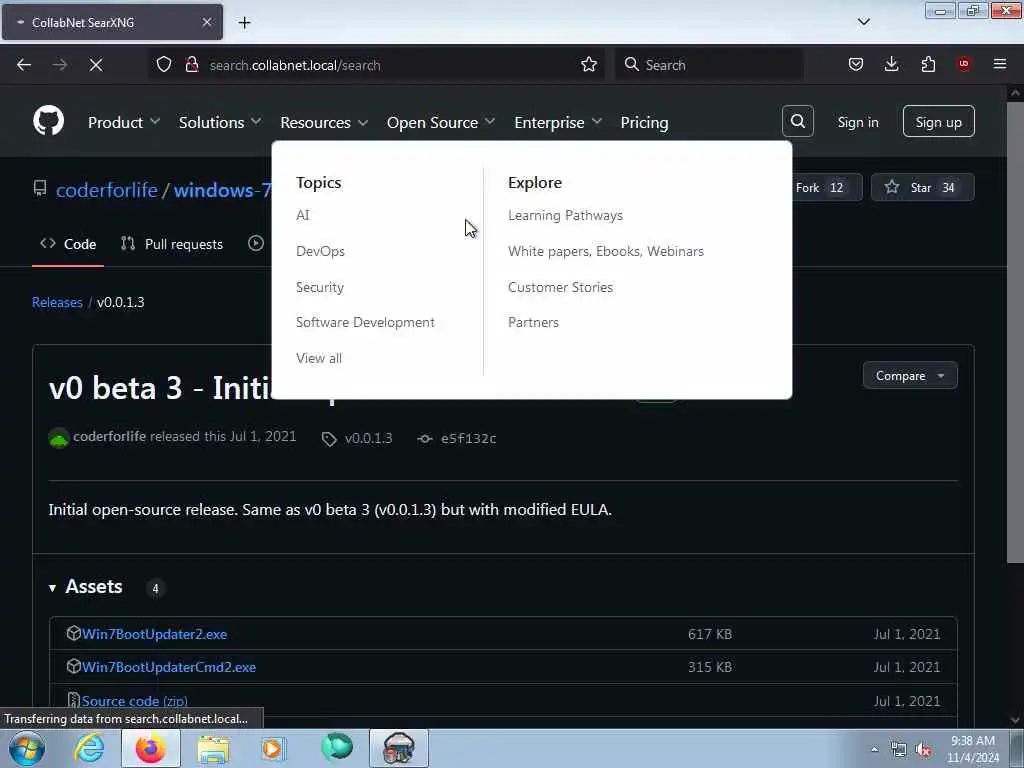Image resolution: width=1024 pixels, height=768 pixels.
Task: Click the muted volume tray icon
Action: point(923,750)
